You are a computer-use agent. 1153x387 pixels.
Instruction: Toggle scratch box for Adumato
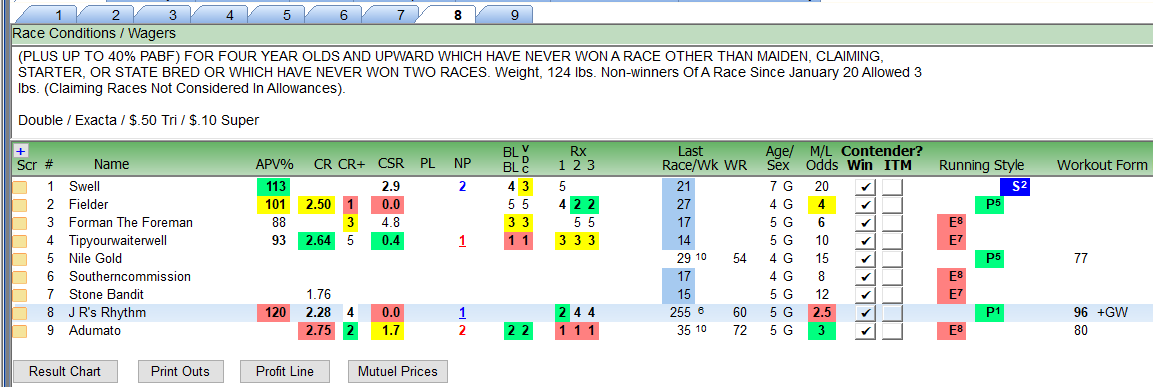(x=20, y=331)
